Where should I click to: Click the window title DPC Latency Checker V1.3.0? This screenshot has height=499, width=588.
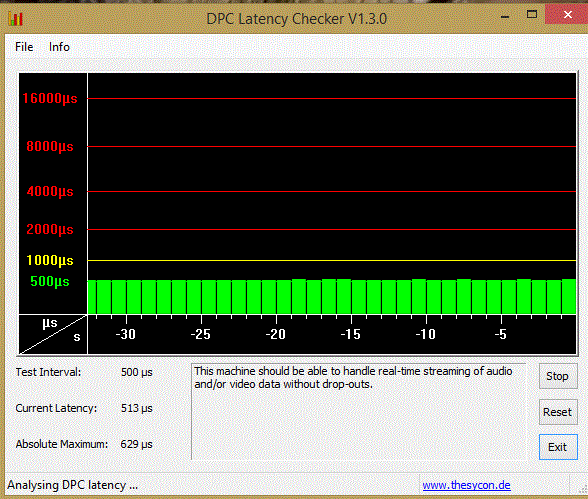297,19
